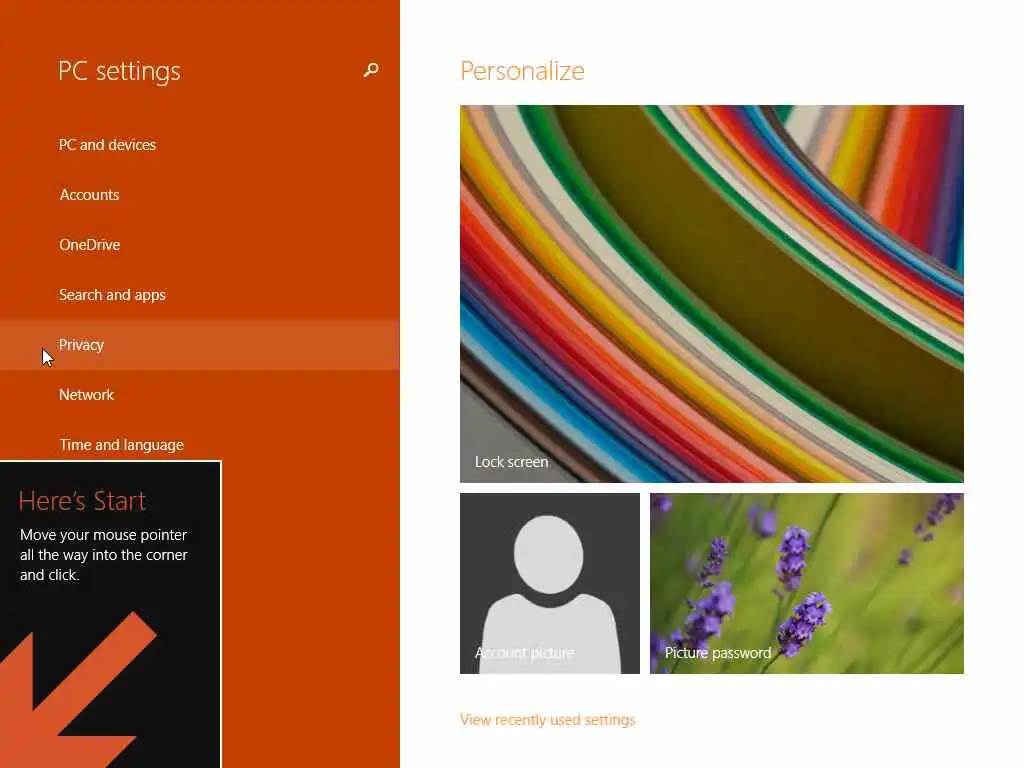Click the Account picture tile

(x=550, y=583)
